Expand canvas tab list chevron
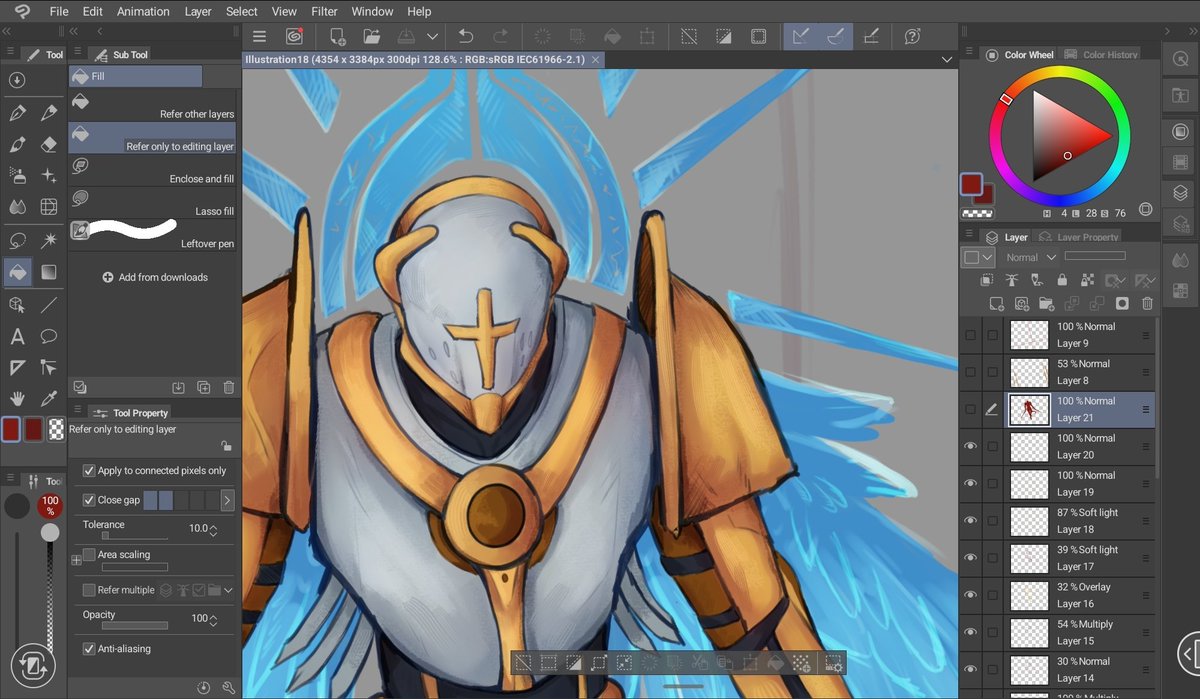Screen dimensions: 1200x699 click(x=946, y=60)
